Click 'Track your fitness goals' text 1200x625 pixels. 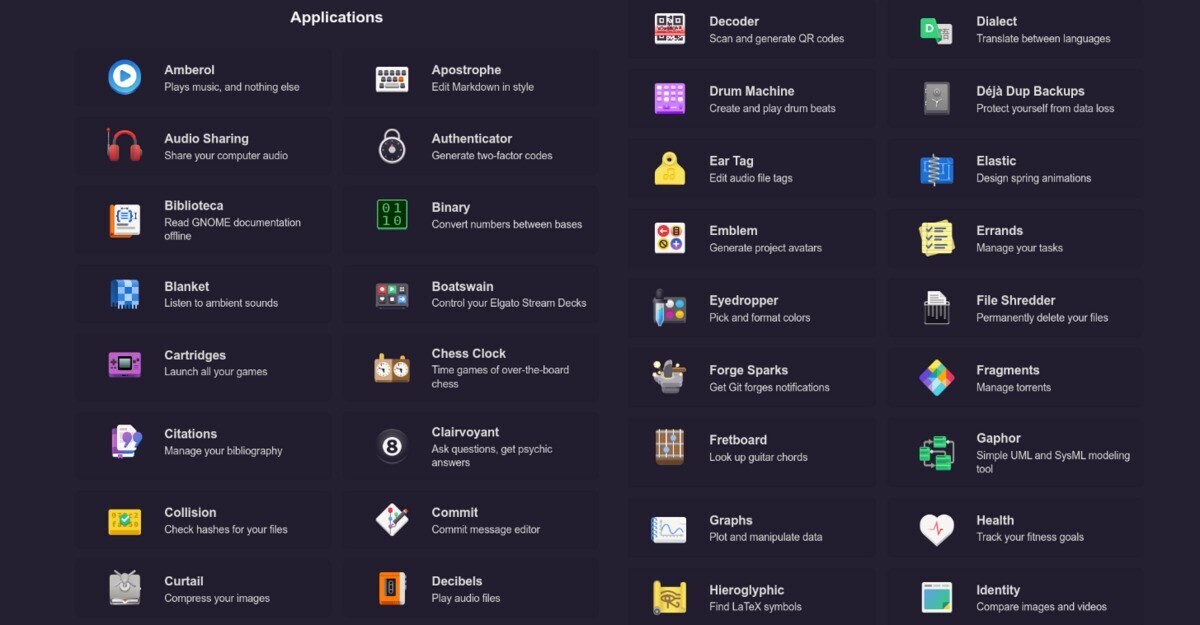(x=1030, y=537)
